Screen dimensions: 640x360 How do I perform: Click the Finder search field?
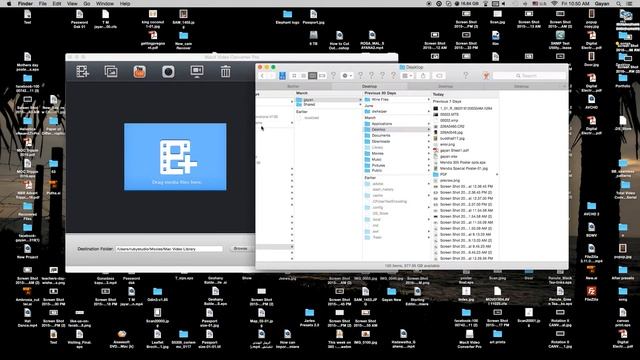[529, 76]
